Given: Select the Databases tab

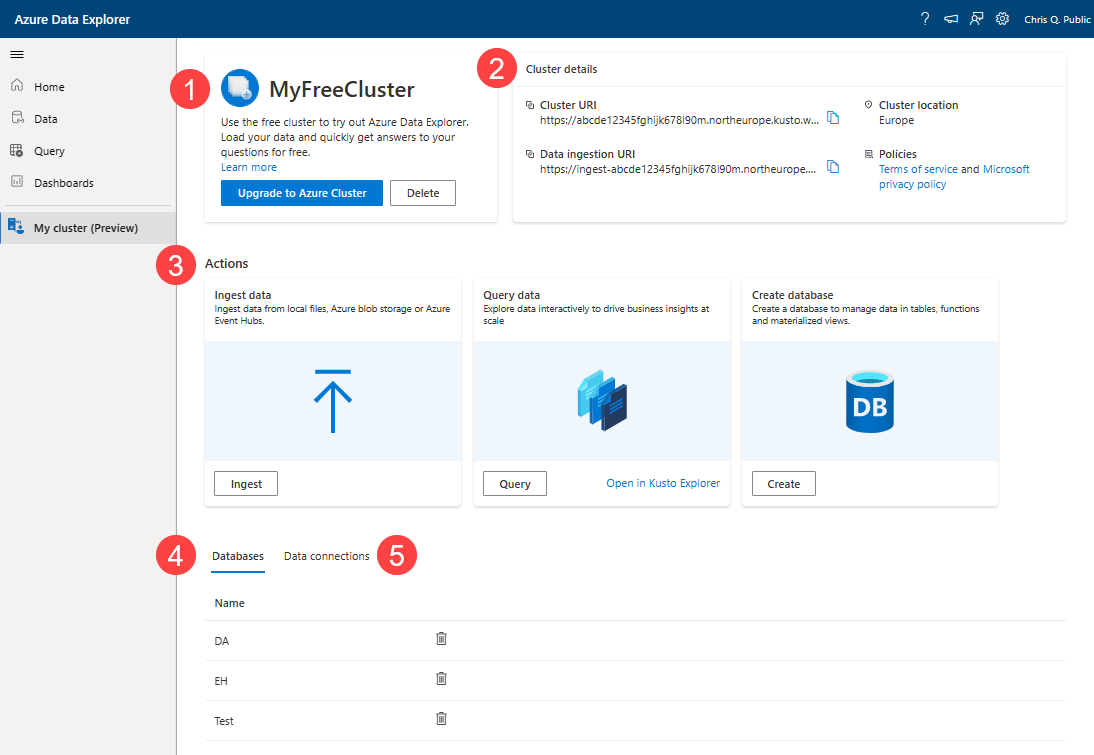Looking at the screenshot, I should point(238,556).
